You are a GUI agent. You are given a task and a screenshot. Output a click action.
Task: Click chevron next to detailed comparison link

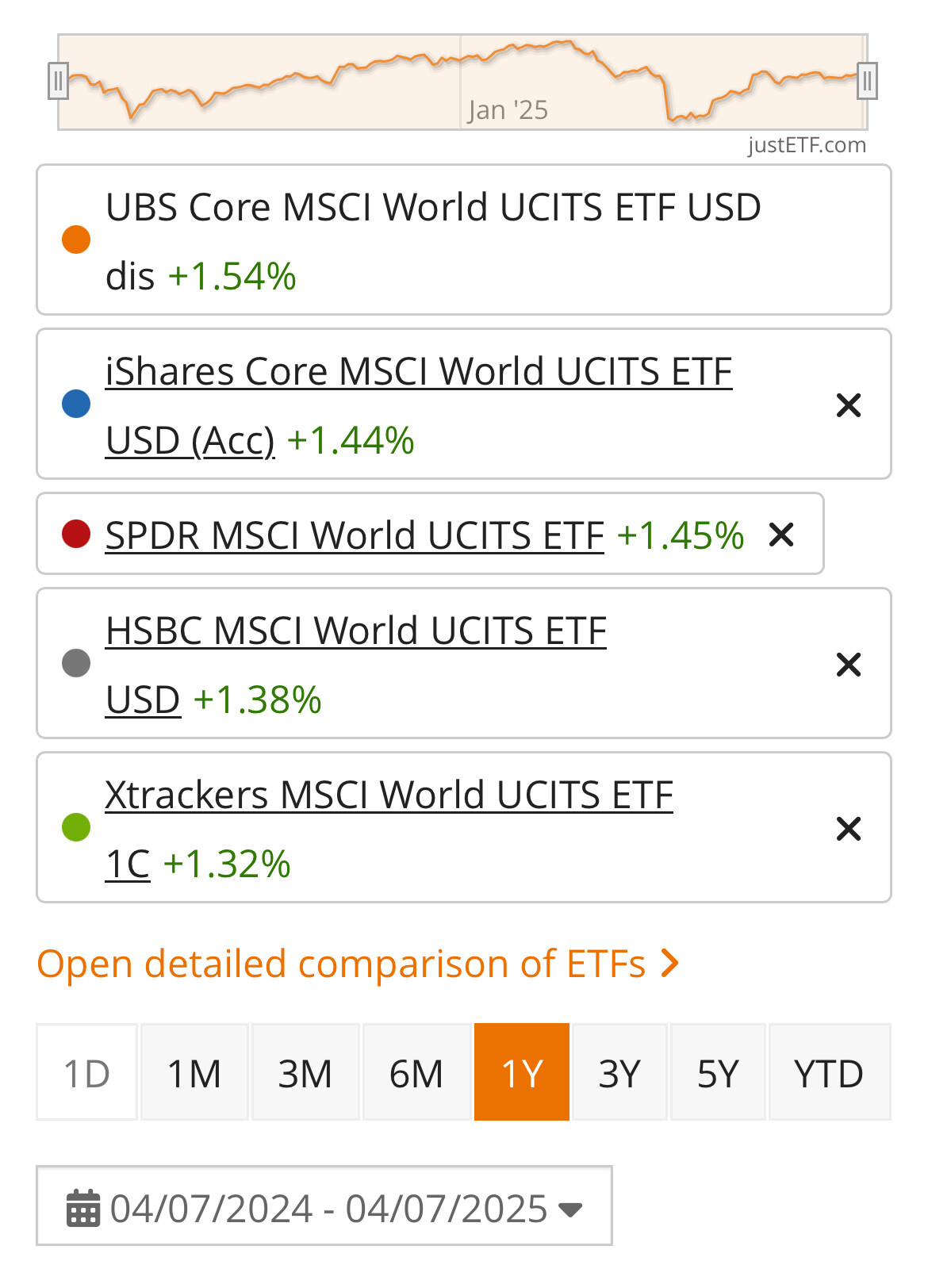(x=670, y=964)
